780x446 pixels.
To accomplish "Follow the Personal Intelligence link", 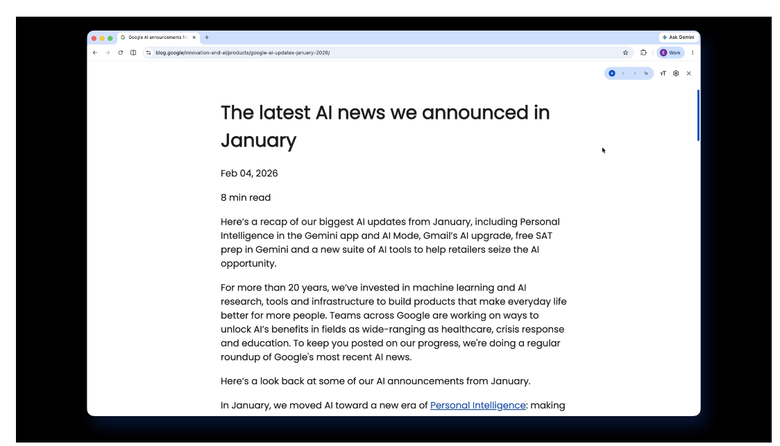I will [478, 405].
